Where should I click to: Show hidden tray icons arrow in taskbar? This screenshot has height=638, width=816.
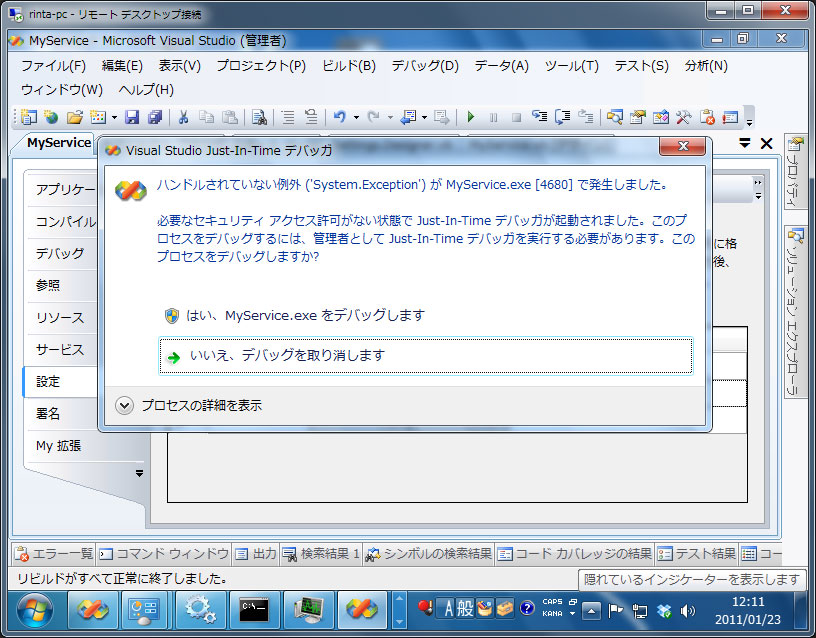[x=591, y=610]
